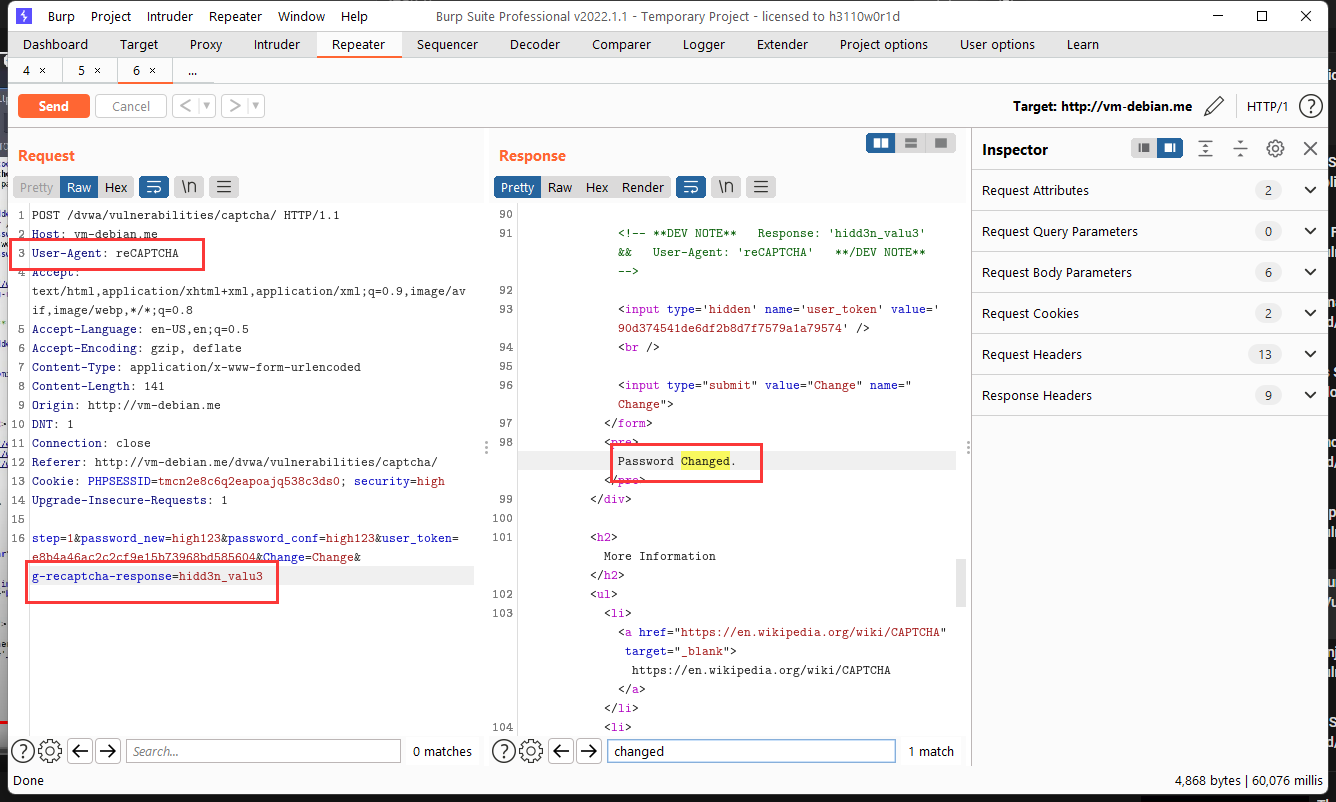Open the Repeater help question mark icon
The height and width of the screenshot is (802, 1336).
pyautogui.click(x=1310, y=106)
